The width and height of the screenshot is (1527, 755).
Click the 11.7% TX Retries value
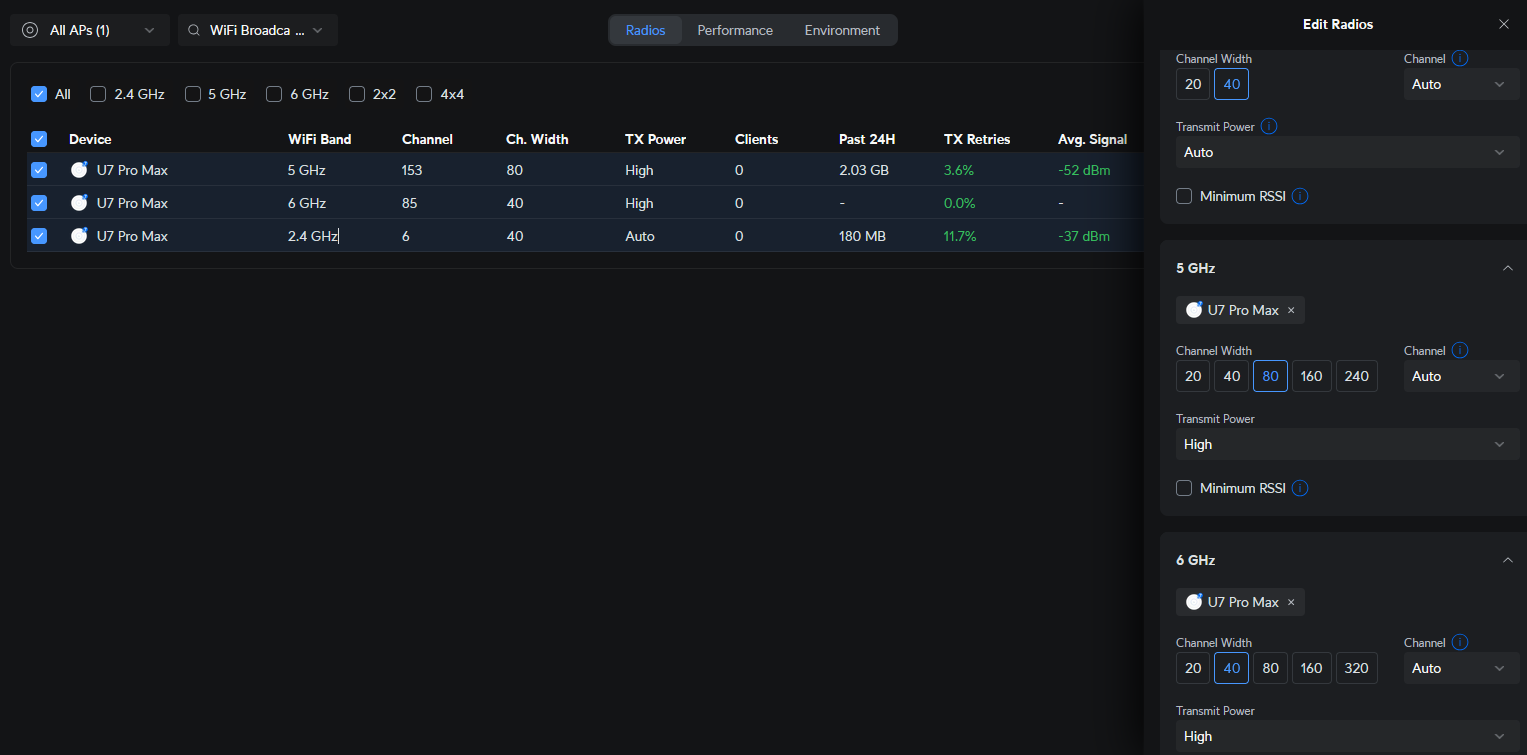pos(960,236)
